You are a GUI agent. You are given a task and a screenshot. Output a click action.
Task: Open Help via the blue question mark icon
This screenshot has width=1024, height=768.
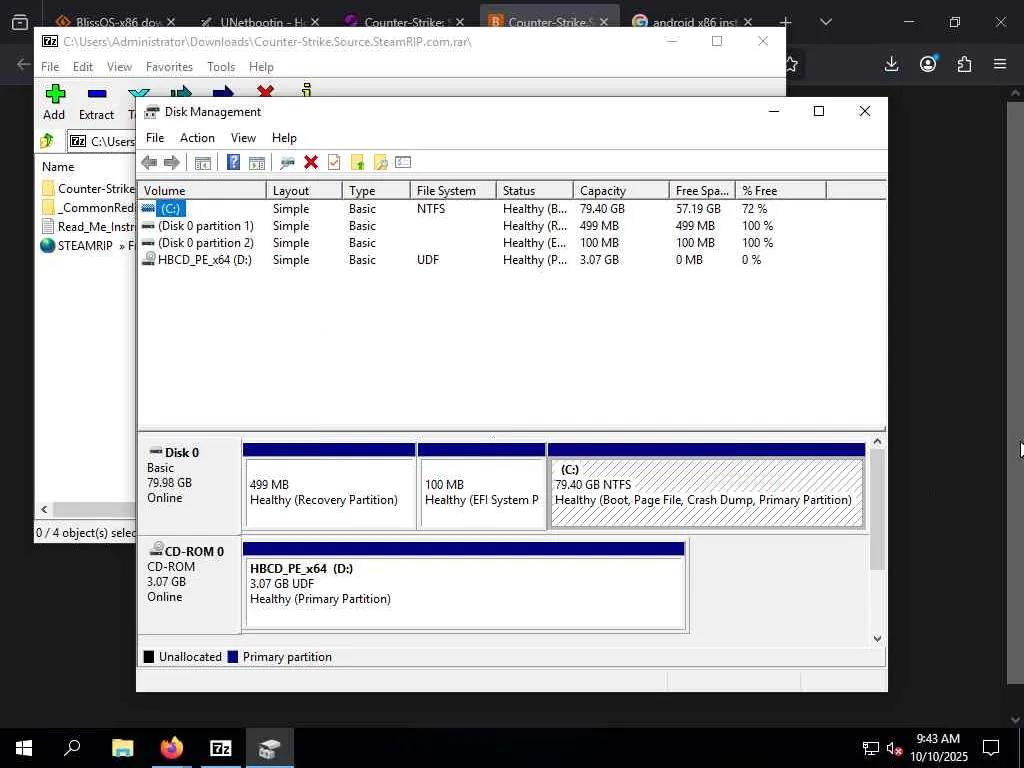(233, 163)
